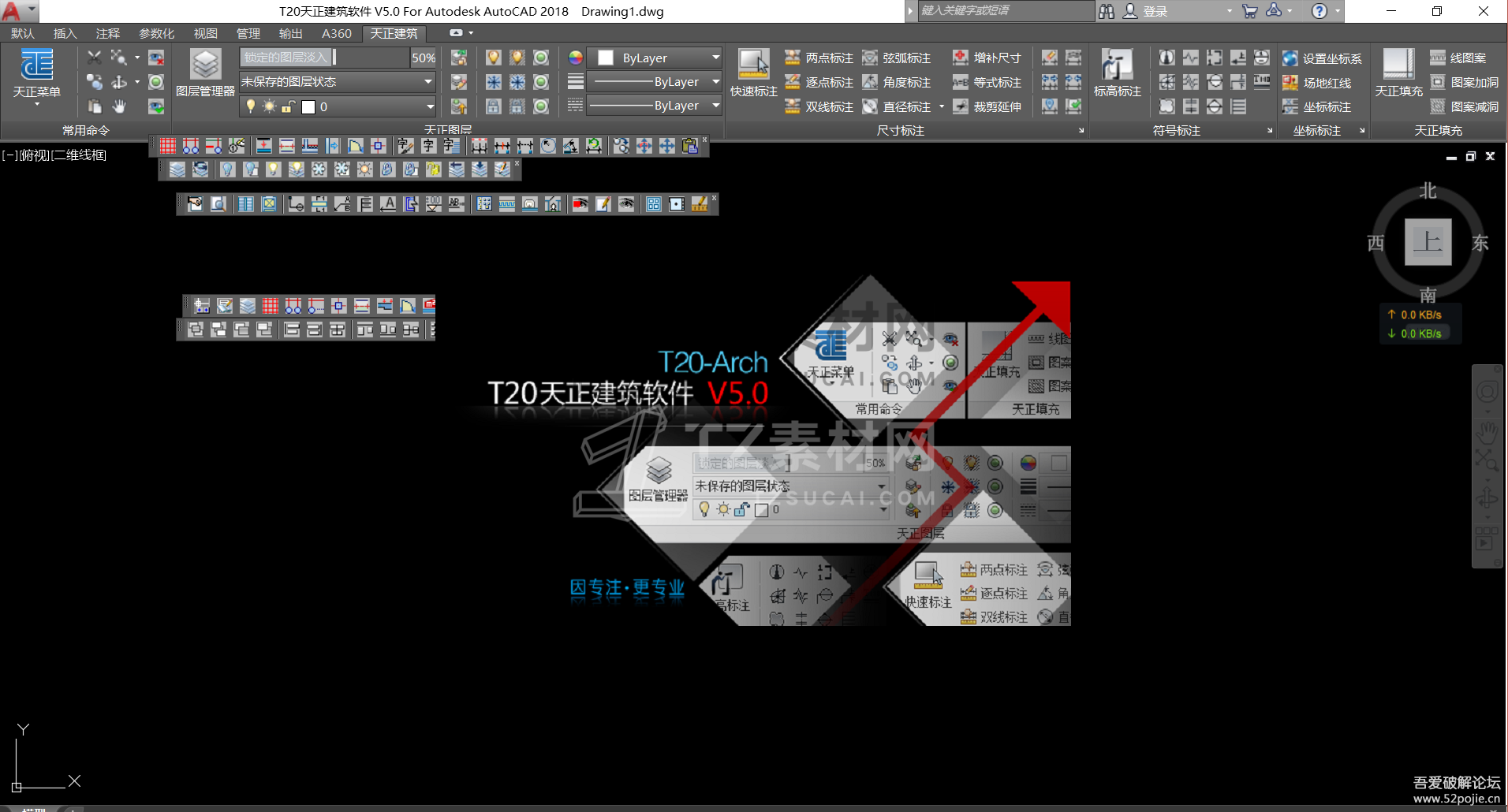This screenshot has height=812, width=1508.
Task: Toggle the layer freeze sun icon in layer dropdown
Action: 270,106
